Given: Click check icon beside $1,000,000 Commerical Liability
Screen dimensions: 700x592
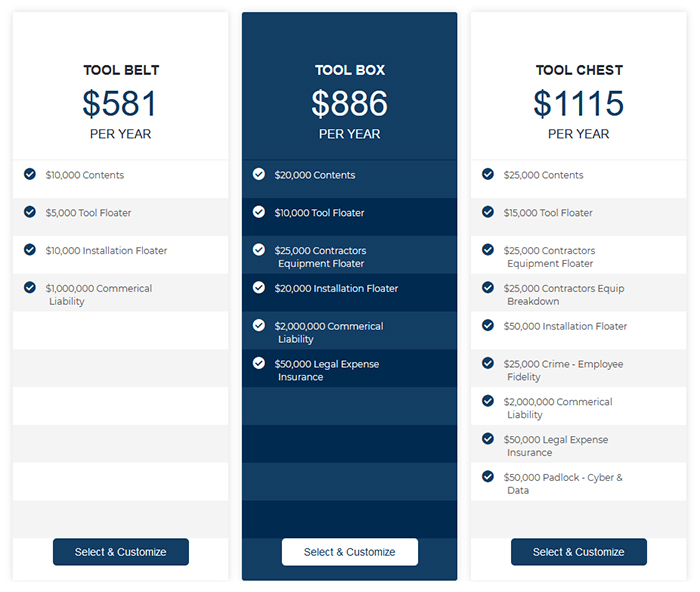Looking at the screenshot, I should click(x=30, y=288).
